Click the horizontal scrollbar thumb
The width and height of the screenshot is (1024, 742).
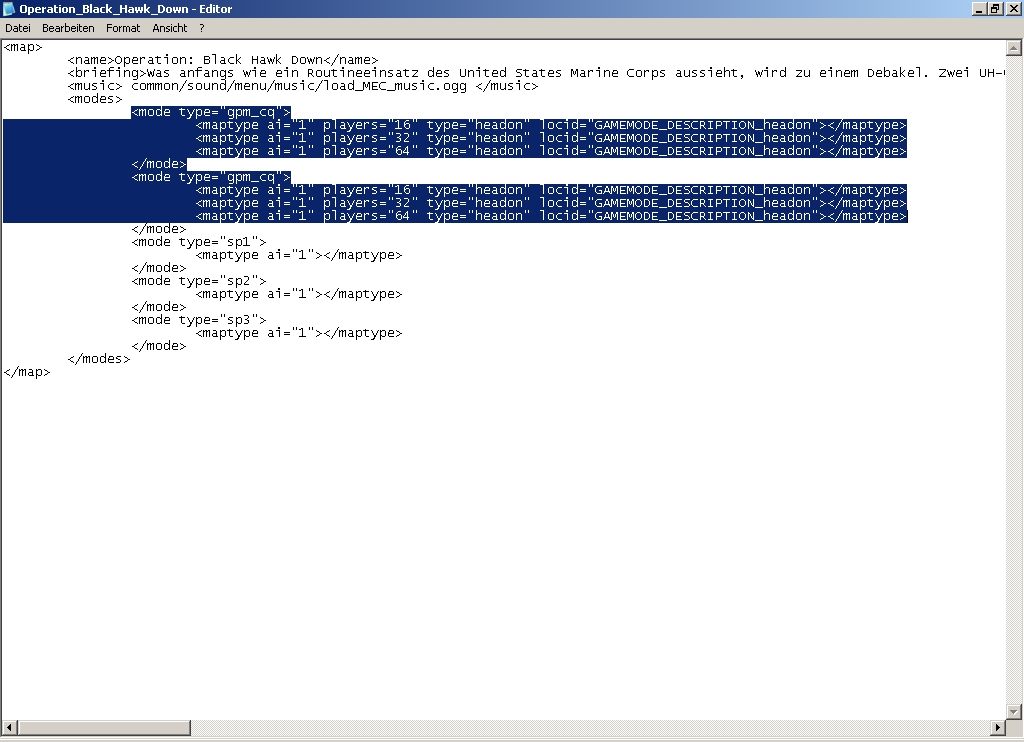click(104, 727)
